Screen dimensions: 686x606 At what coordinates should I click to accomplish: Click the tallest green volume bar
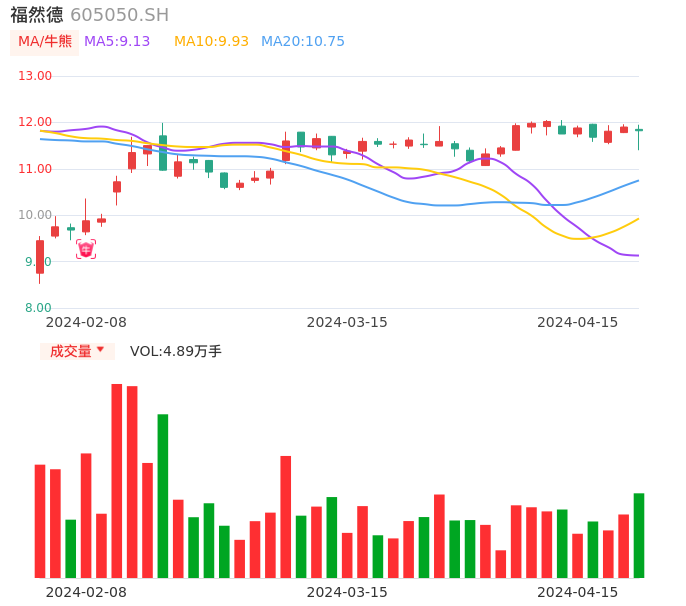click(163, 495)
